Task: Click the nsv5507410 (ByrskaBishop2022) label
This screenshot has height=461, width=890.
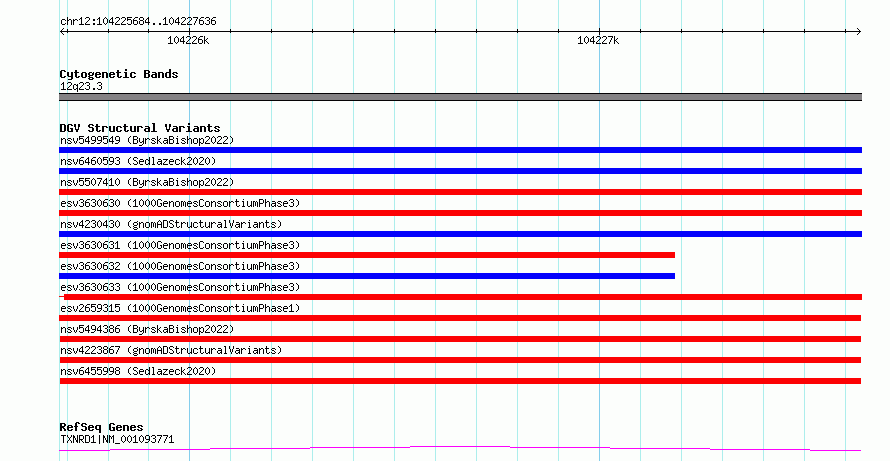Action: 147,182
